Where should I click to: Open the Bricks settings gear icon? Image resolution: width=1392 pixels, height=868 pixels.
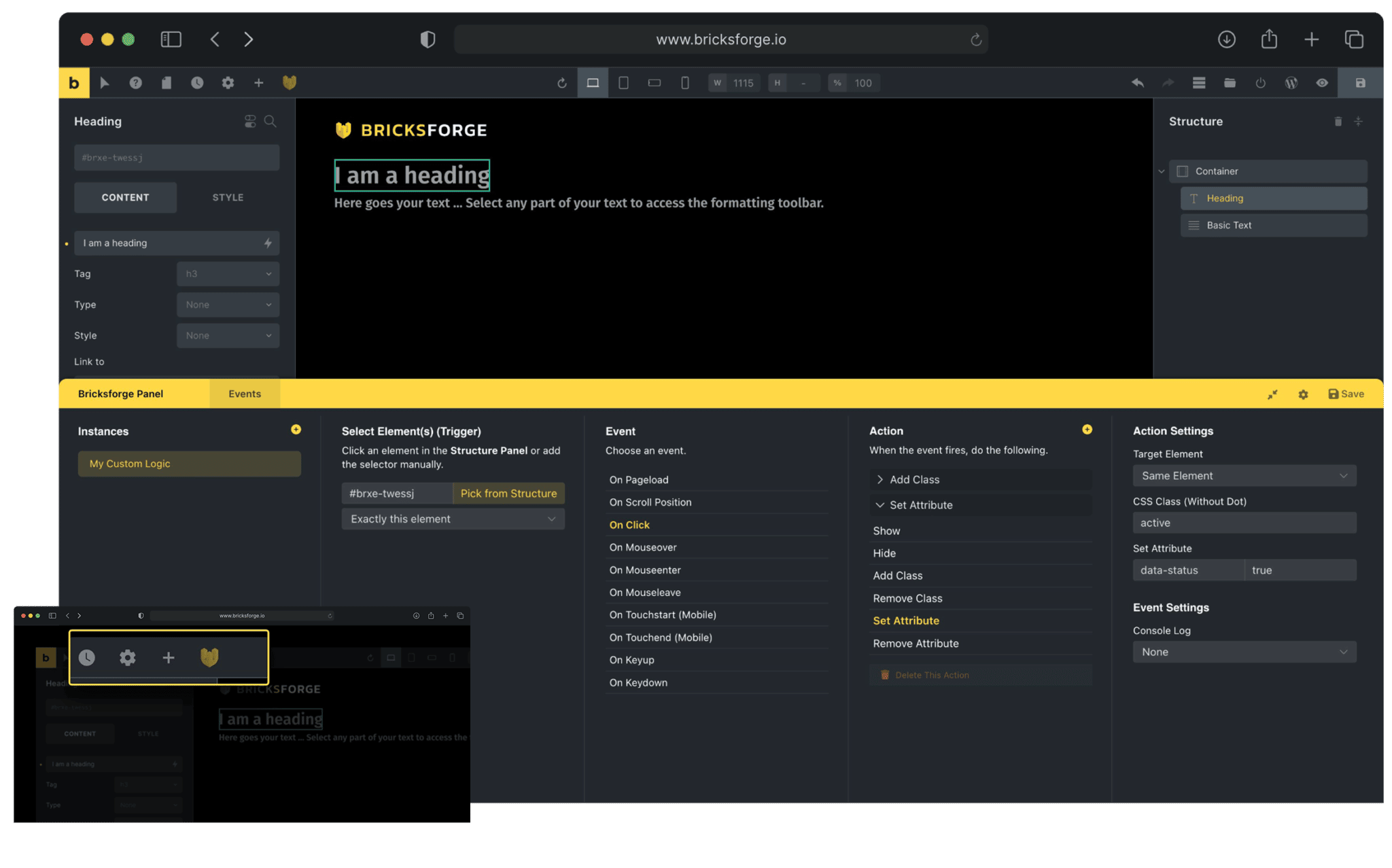(228, 82)
